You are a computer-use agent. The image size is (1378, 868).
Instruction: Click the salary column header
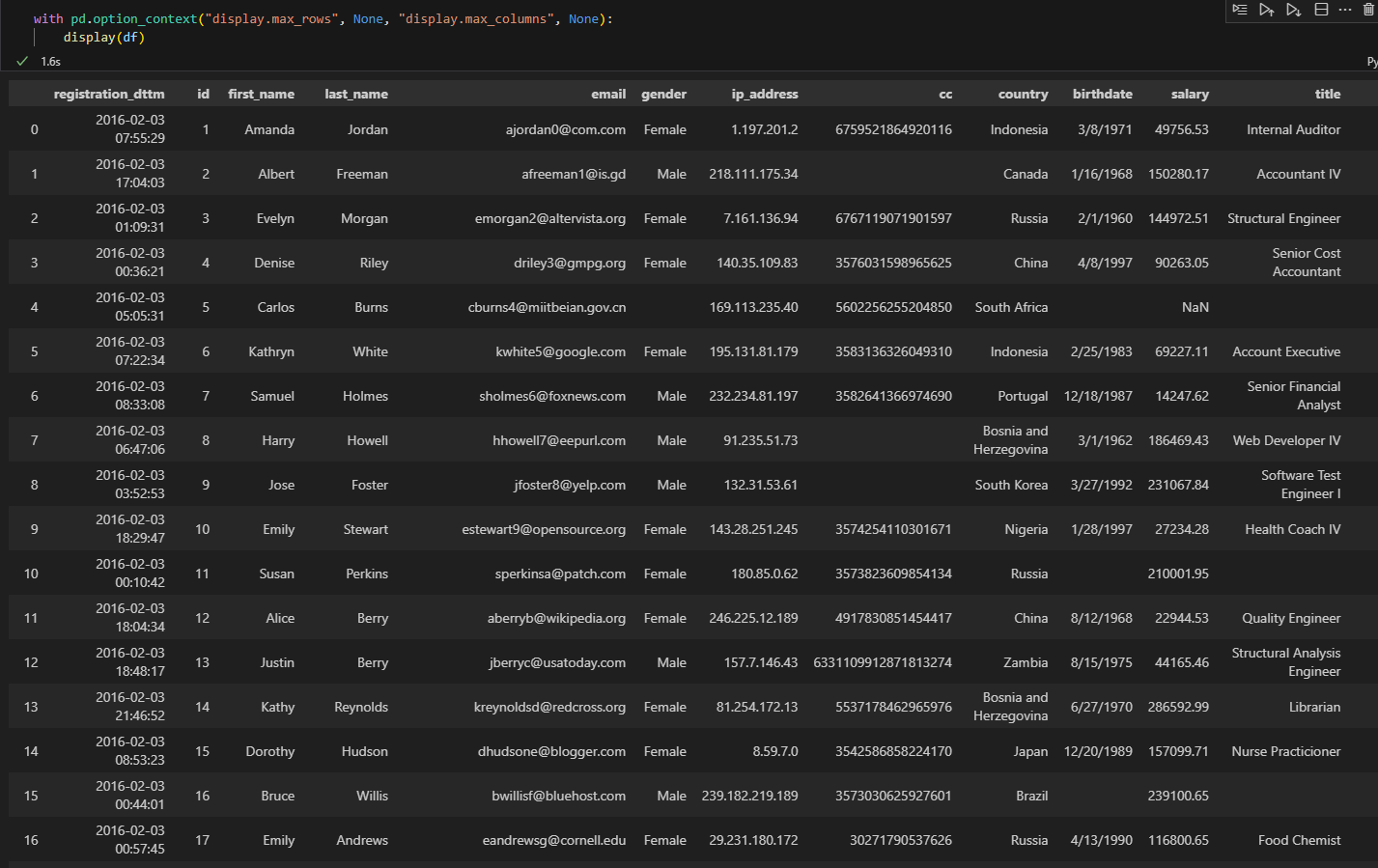coord(1190,94)
